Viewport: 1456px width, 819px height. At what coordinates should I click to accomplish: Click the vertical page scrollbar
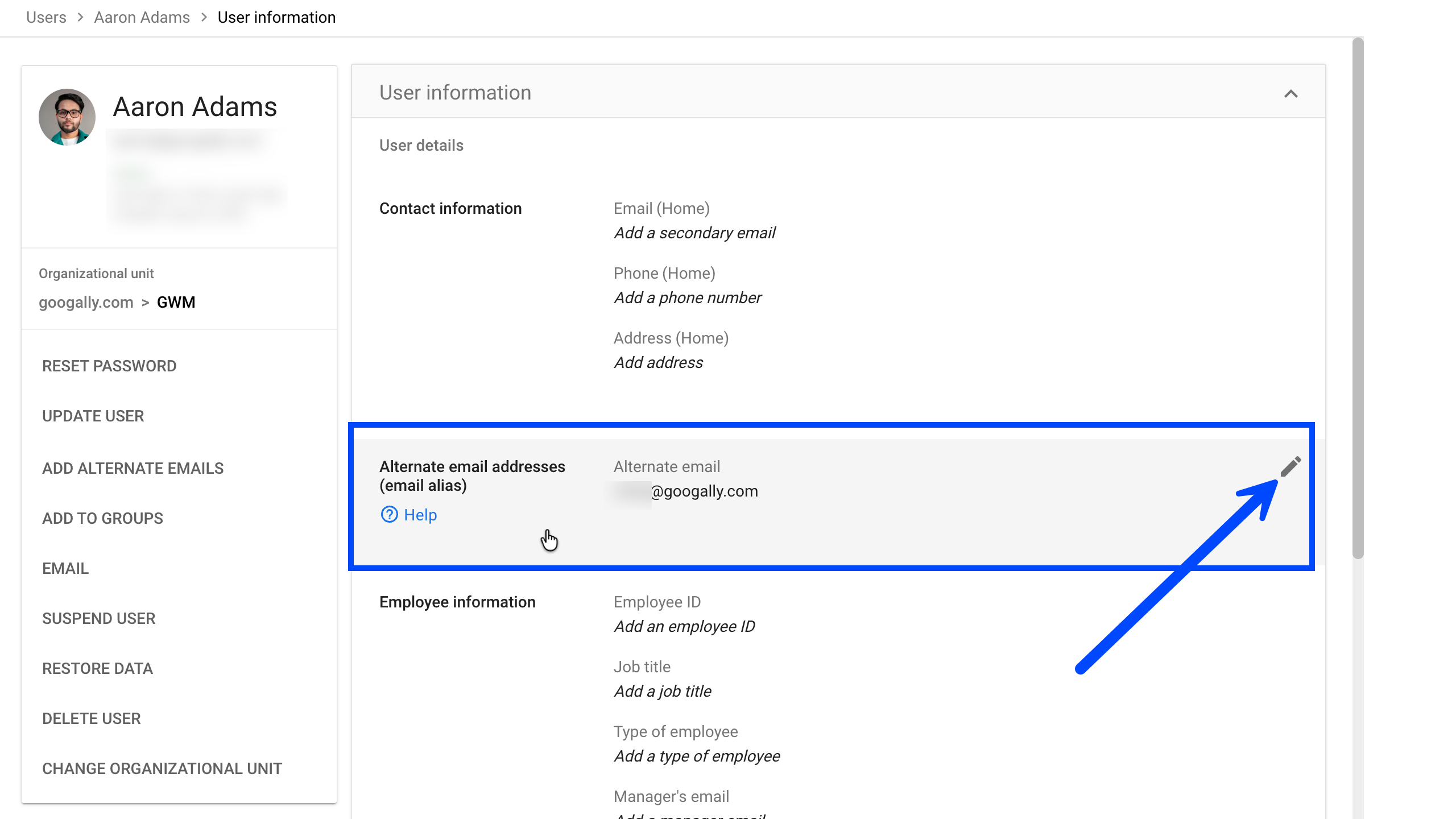point(1357,296)
